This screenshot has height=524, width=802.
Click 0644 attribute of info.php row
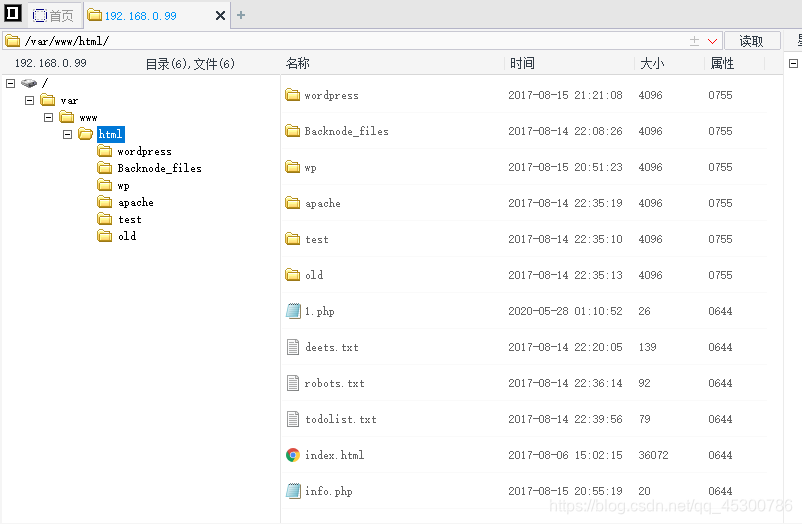pos(720,491)
